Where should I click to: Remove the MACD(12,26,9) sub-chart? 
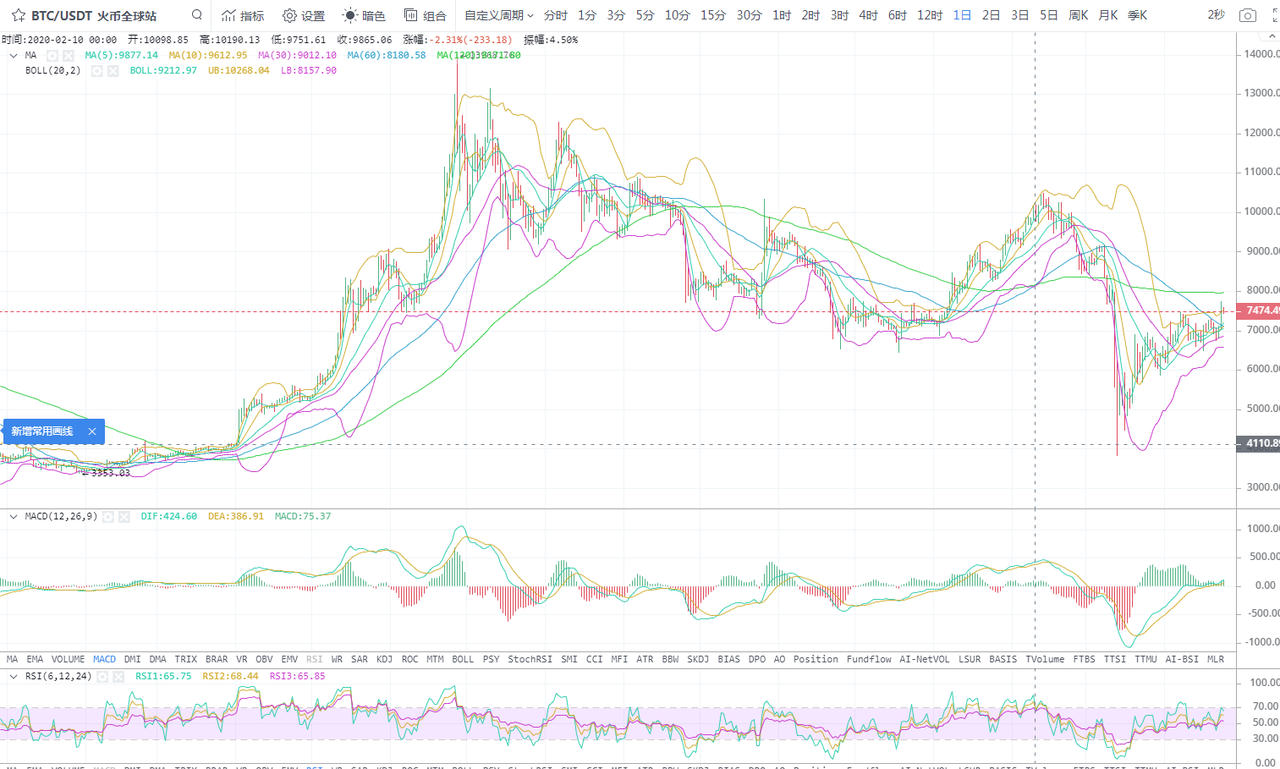124,516
